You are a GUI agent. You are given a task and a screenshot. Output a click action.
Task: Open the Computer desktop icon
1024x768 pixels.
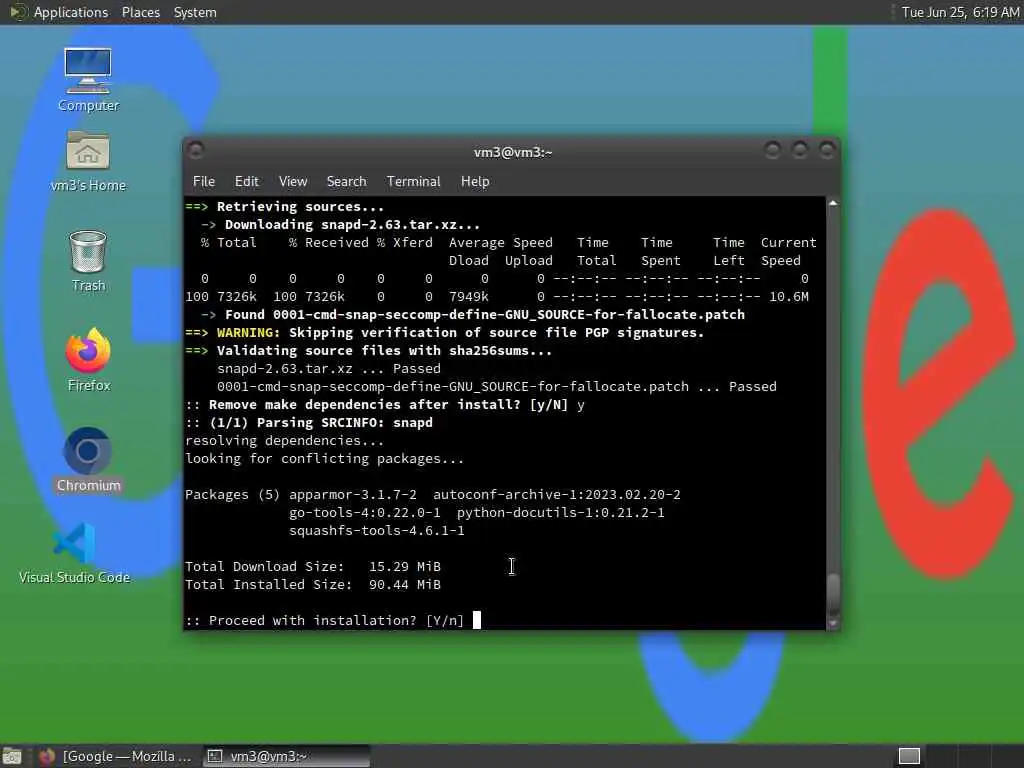point(88,79)
